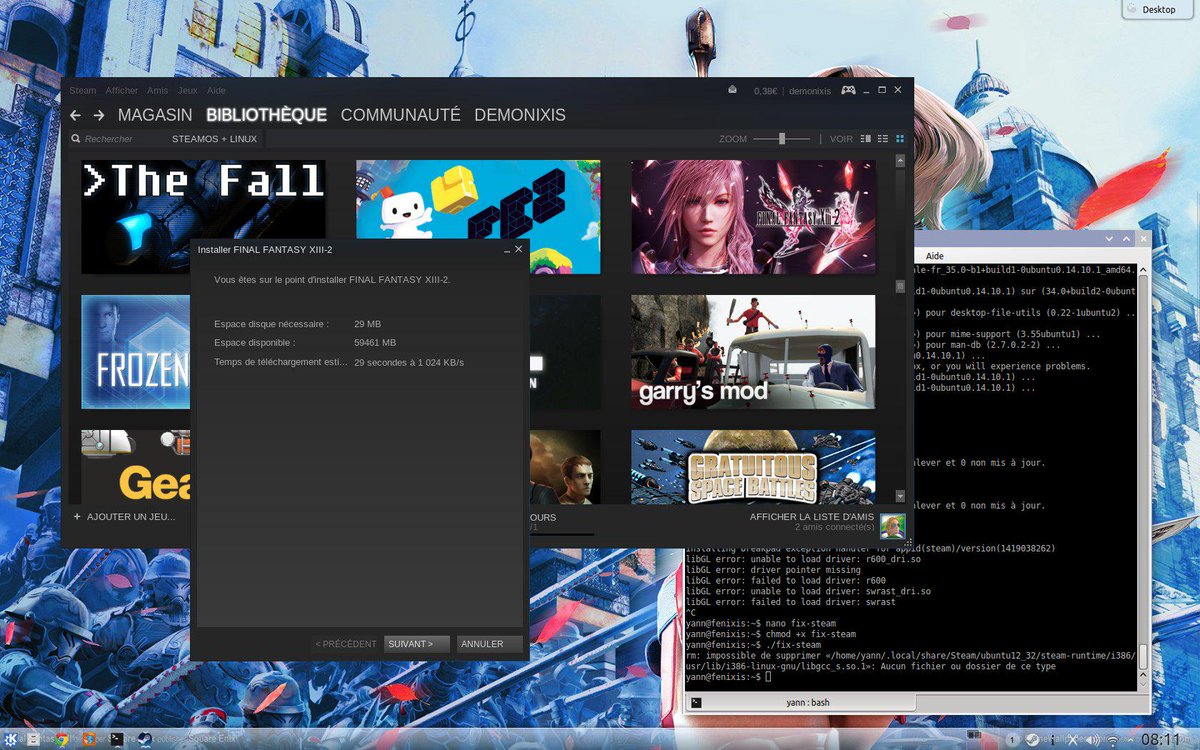
Task: Click AJOUTER UN JEU link
Action: [x=131, y=517]
